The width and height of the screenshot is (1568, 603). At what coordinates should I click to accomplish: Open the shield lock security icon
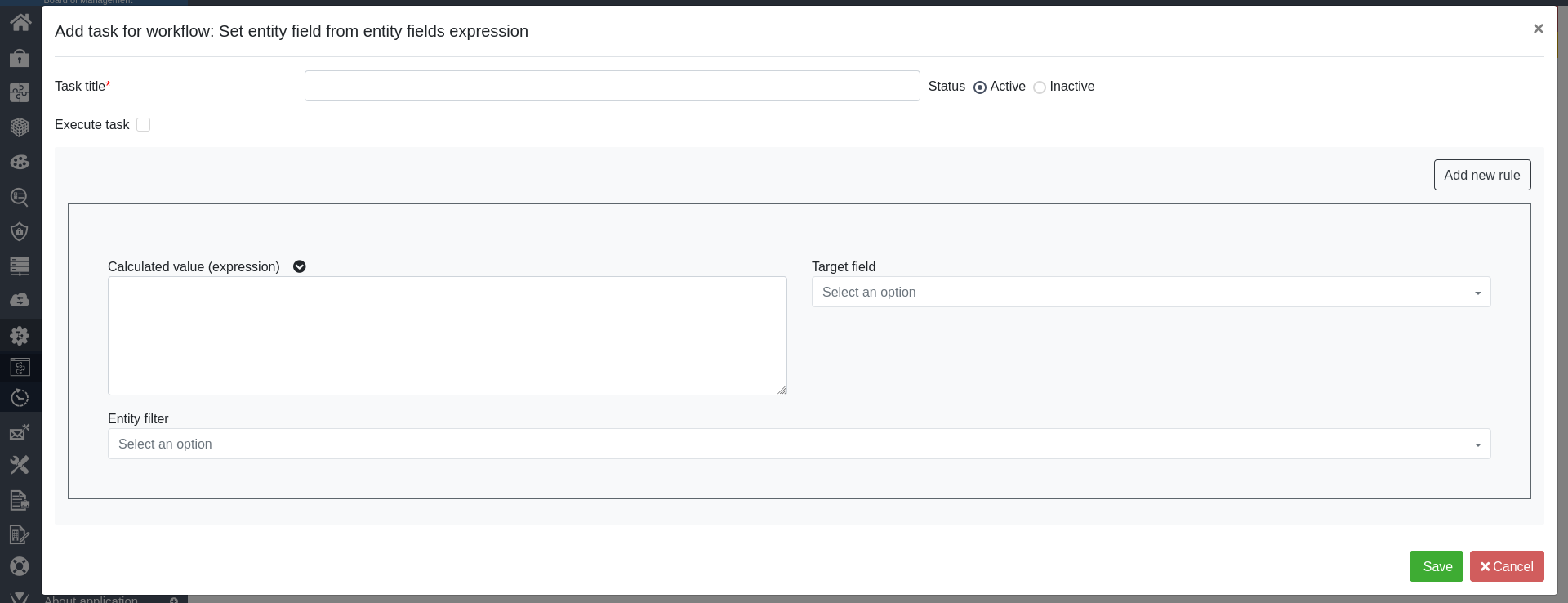pyautogui.click(x=20, y=232)
